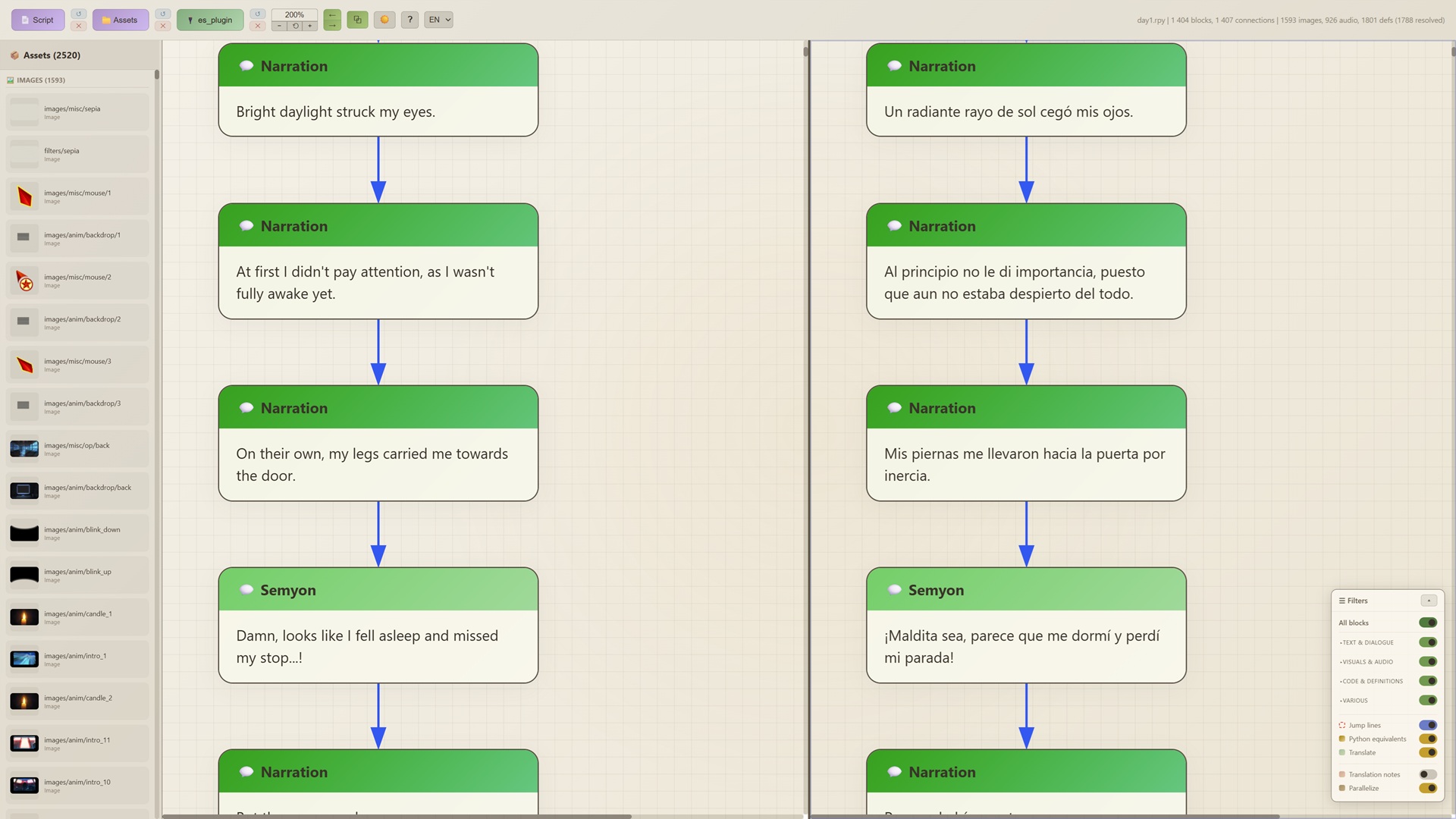The width and height of the screenshot is (1456, 819).
Task: Select the images/misc/mouse/2 asset
Action: 77,281
